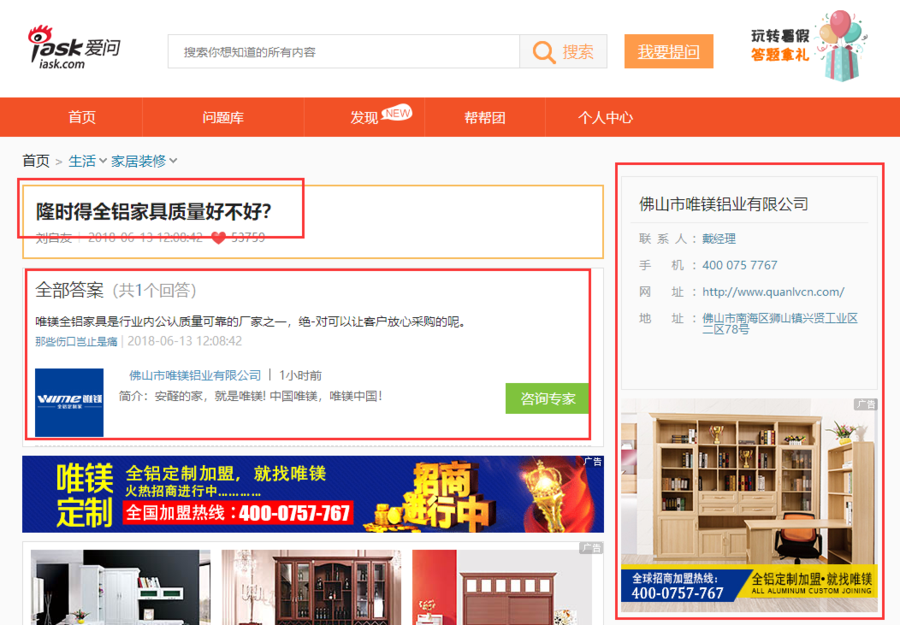Click the 咨询专家 green button
Viewport: 900px width, 625px height.
547,398
